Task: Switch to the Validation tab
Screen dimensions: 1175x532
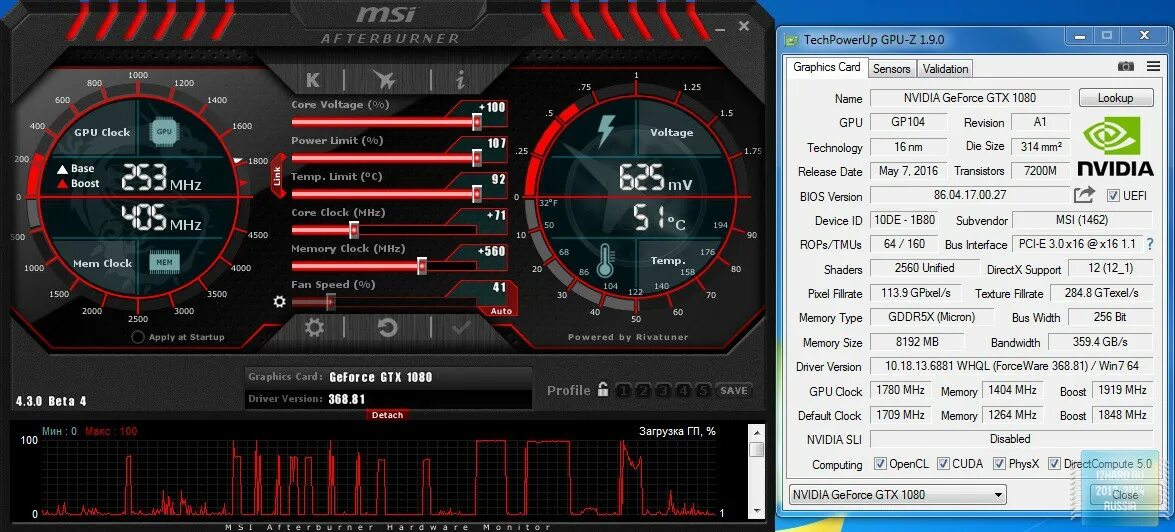Action: 945,68
